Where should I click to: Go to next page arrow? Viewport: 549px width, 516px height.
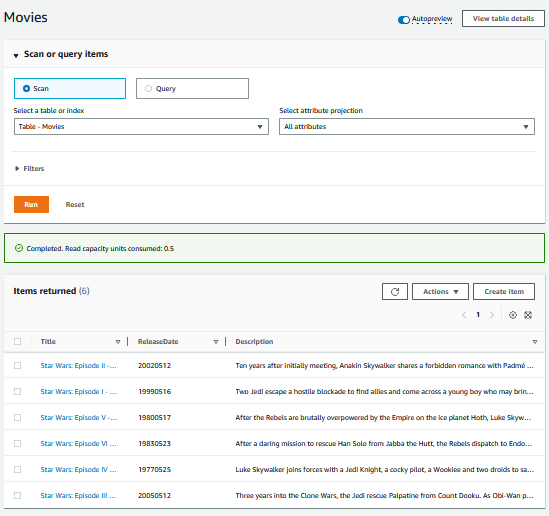point(492,315)
